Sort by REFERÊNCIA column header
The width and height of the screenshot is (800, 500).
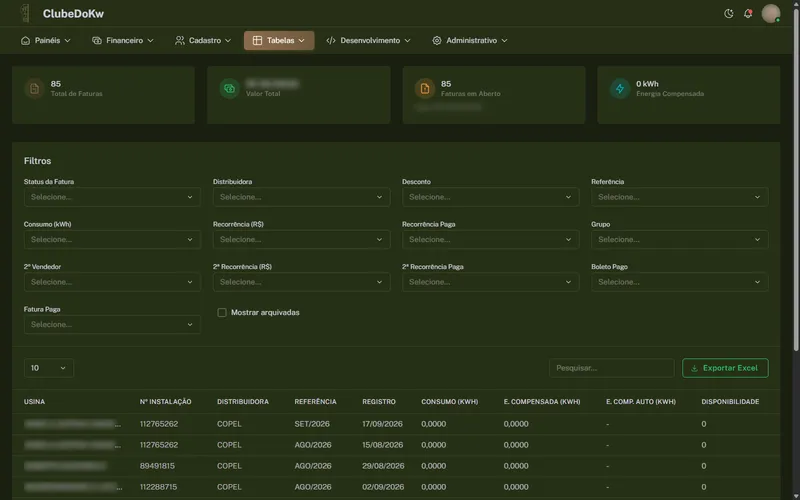point(315,402)
